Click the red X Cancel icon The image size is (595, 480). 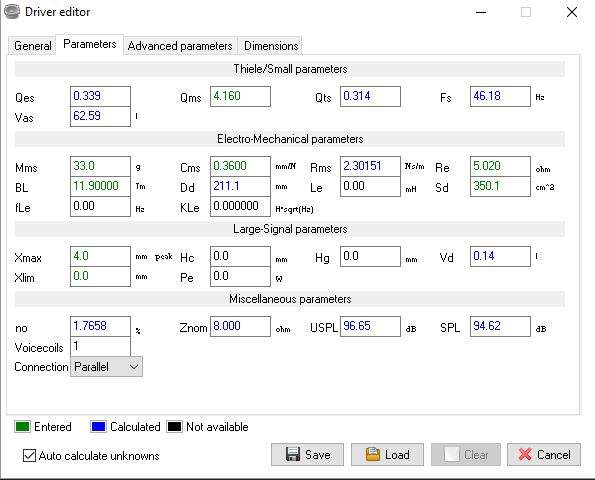pyautogui.click(x=525, y=454)
